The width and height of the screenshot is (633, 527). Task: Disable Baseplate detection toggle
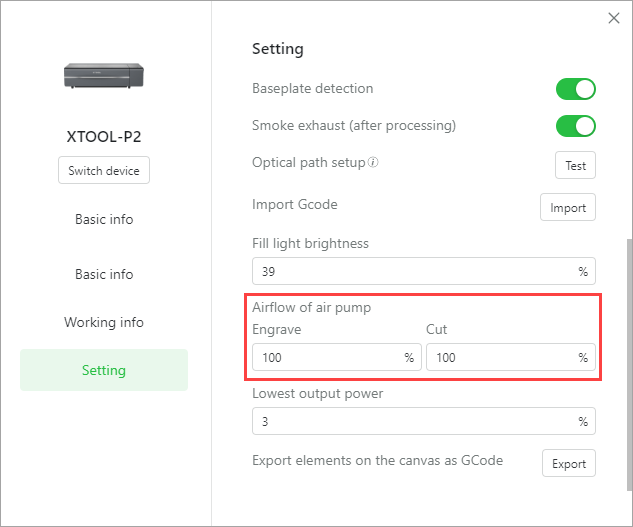(576, 89)
